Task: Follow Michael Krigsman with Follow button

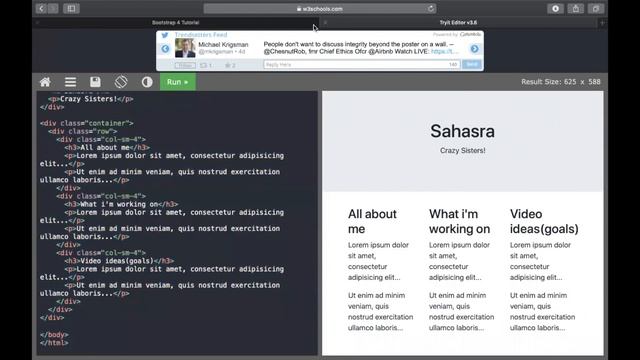Action: (185, 65)
